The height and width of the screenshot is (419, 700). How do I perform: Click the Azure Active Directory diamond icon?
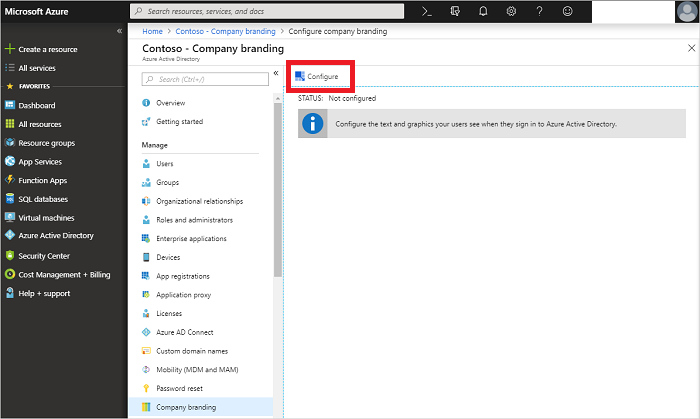(10, 235)
